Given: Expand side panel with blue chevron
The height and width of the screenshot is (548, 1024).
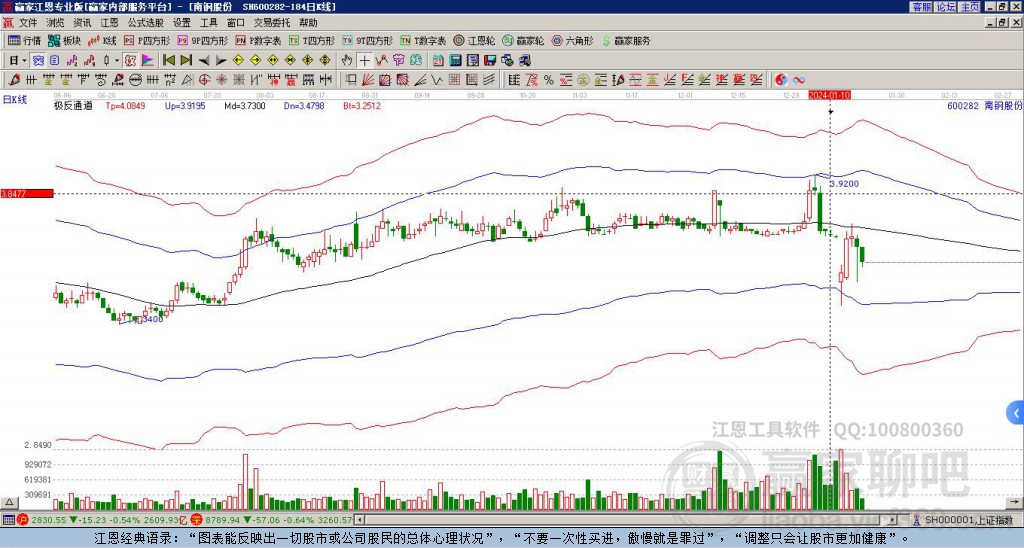Looking at the screenshot, I should 1016,413.
